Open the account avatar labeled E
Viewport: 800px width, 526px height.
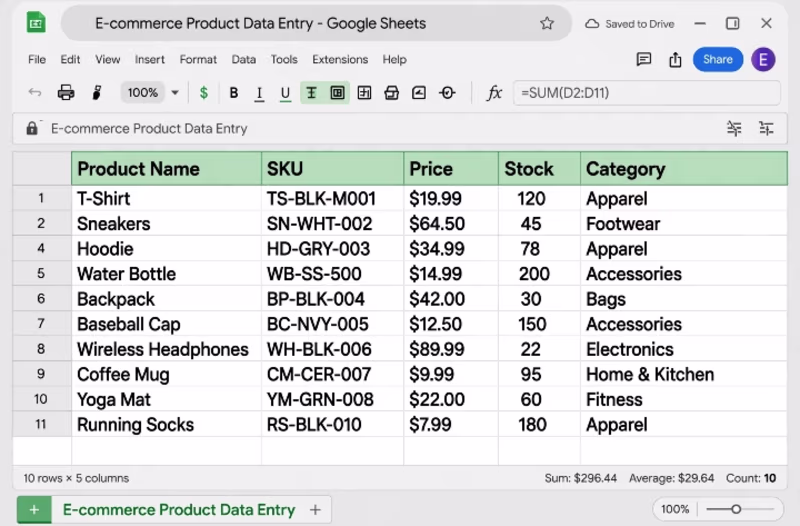pos(763,60)
